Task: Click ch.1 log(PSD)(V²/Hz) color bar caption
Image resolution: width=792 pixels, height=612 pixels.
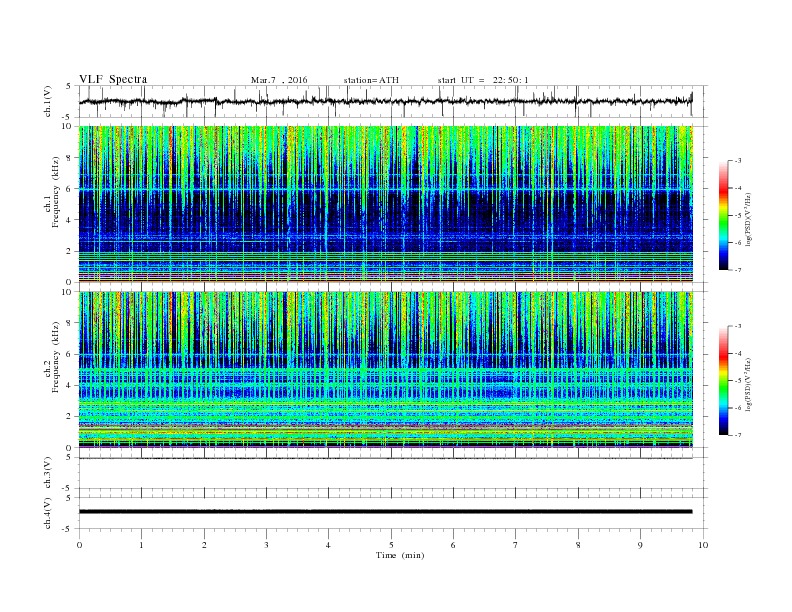Action: (x=749, y=219)
